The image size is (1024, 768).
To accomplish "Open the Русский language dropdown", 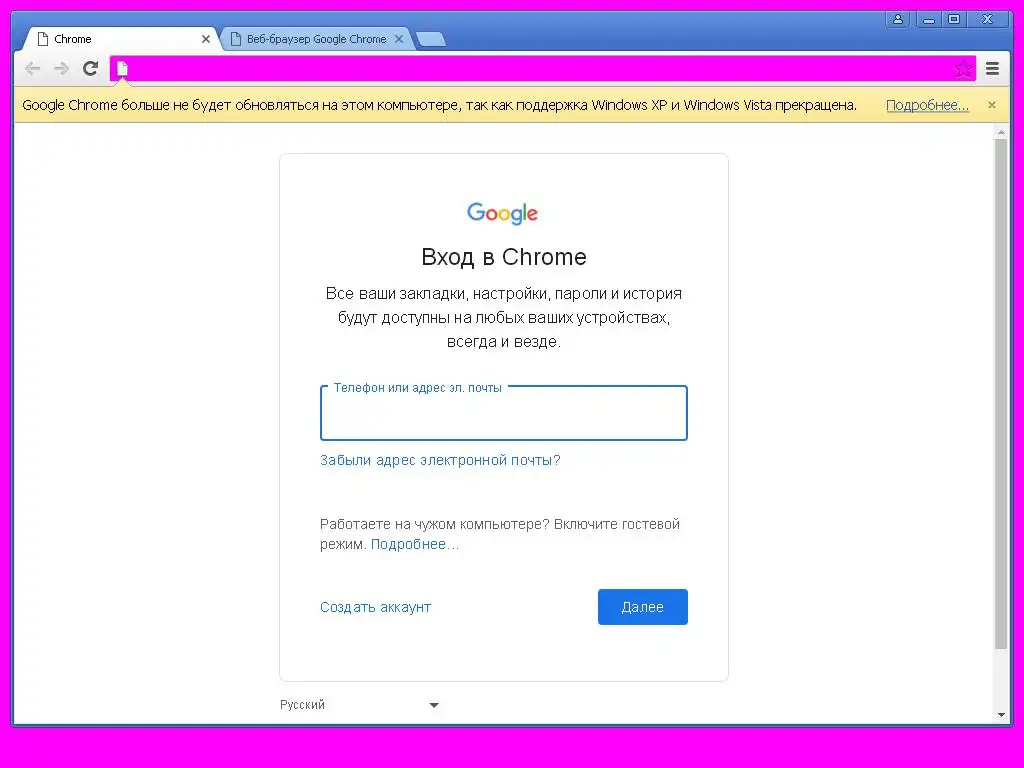I will point(359,705).
